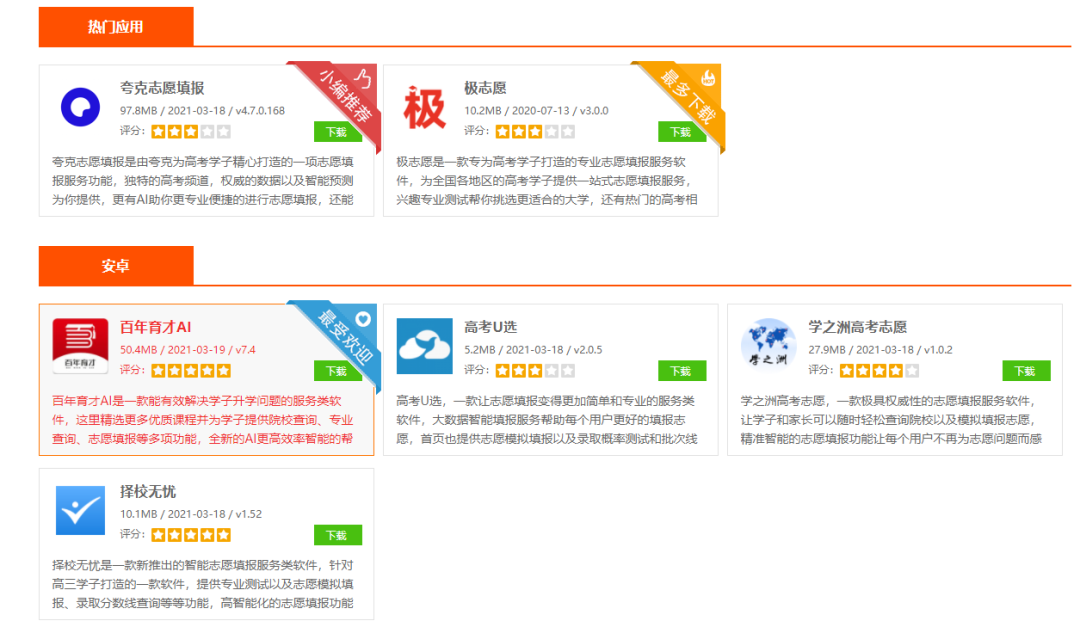Viewport: 1080px width, 621px height.
Task: Open the red 极 app icon
Action: pyautogui.click(x=424, y=107)
